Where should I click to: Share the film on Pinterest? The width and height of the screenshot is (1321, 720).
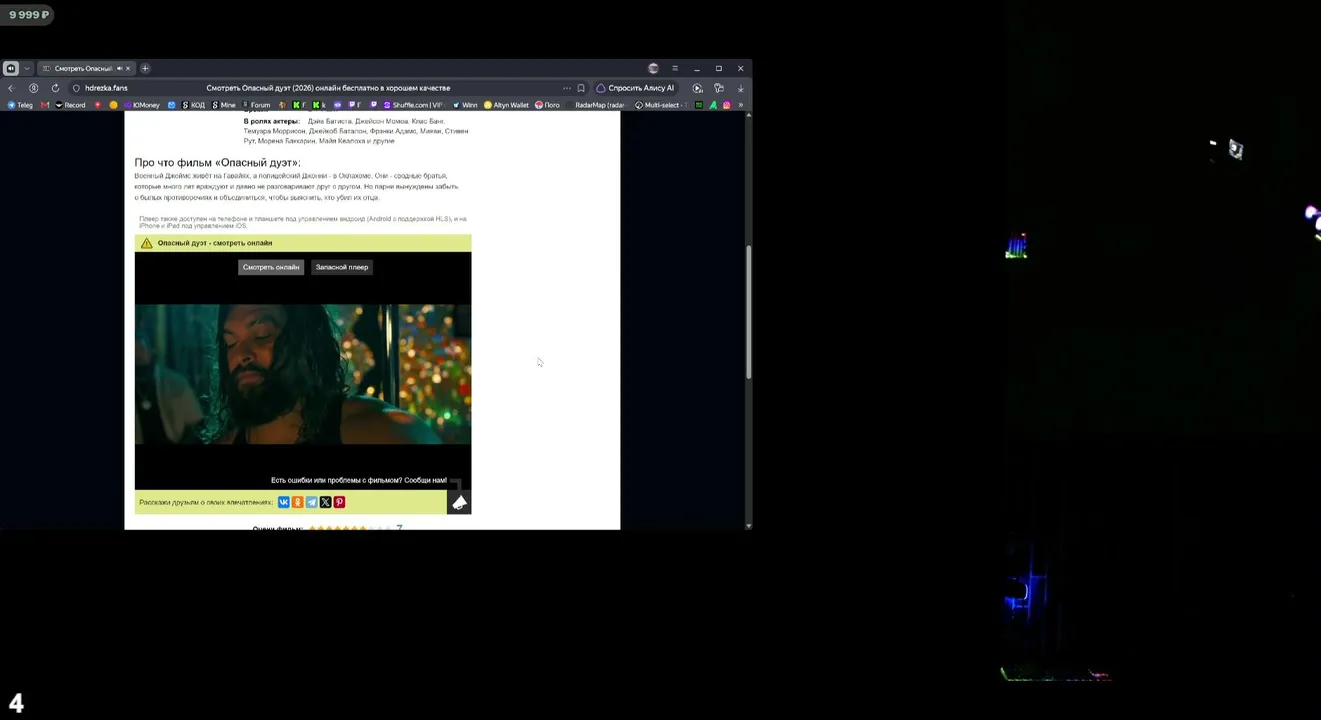[340, 502]
